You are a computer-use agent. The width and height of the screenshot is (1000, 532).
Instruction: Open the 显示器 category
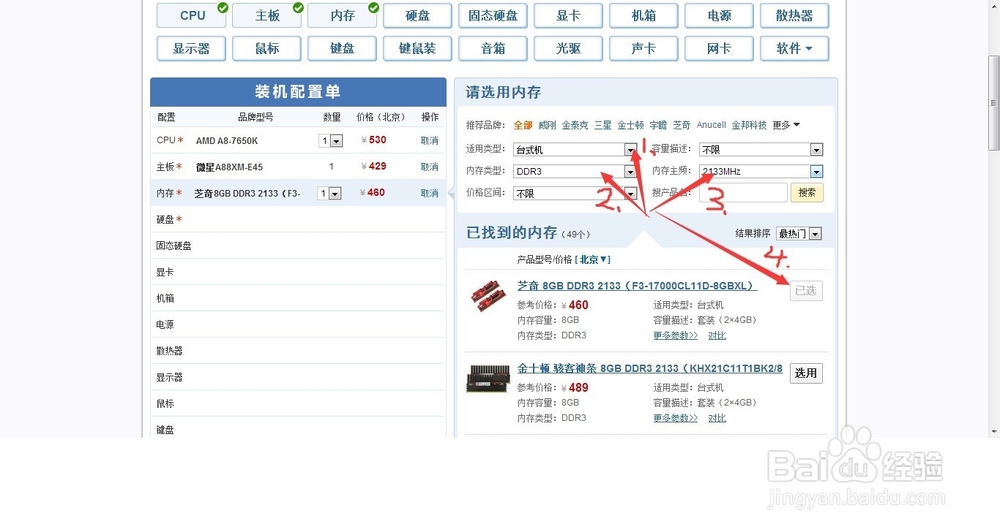[191, 48]
